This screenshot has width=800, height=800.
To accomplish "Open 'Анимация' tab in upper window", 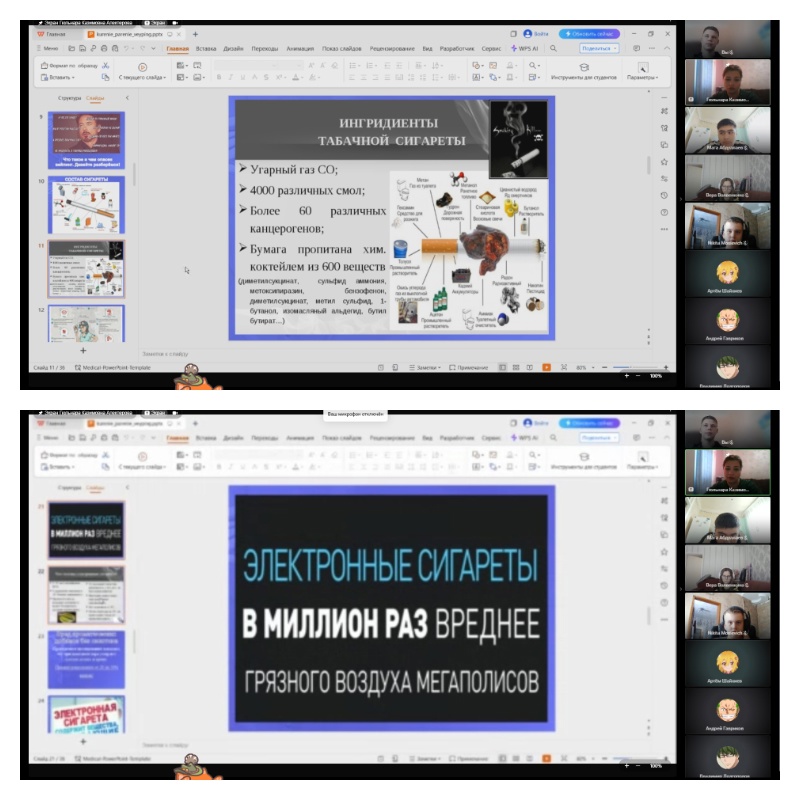I will pyautogui.click(x=300, y=48).
